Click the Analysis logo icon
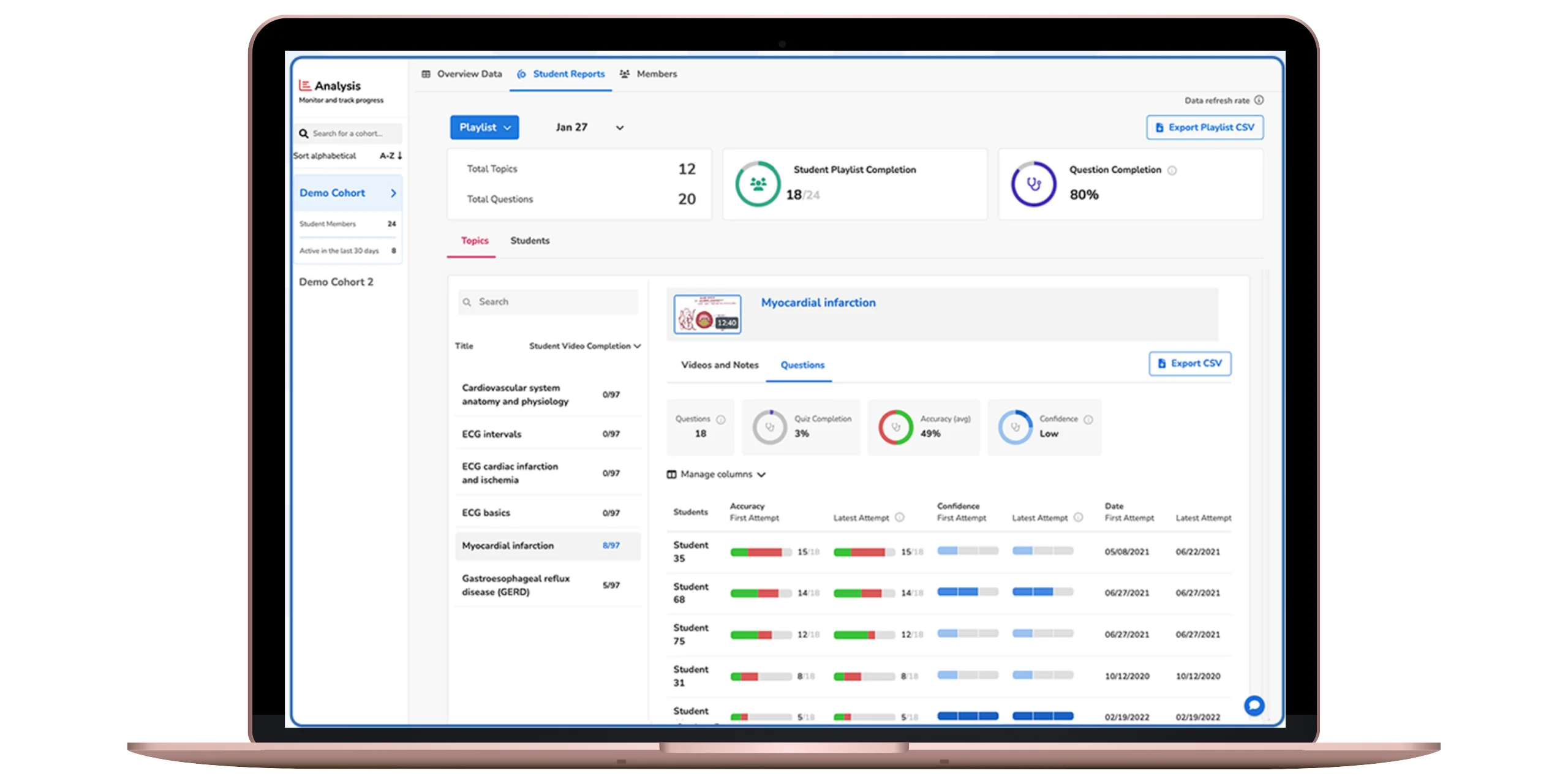Screen dimensions: 1568x784 pyautogui.click(x=304, y=86)
